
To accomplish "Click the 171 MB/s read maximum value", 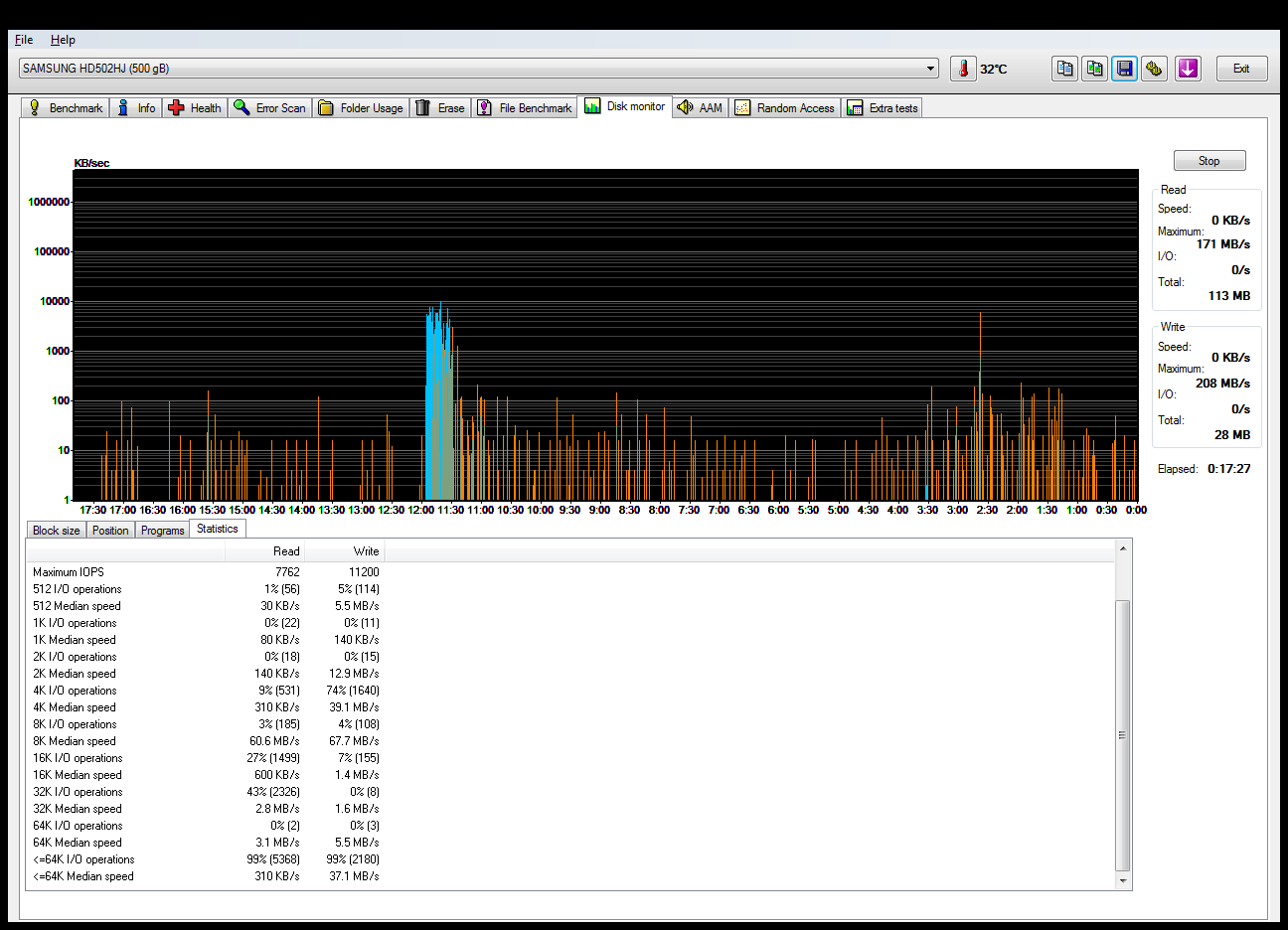I will (1223, 244).
